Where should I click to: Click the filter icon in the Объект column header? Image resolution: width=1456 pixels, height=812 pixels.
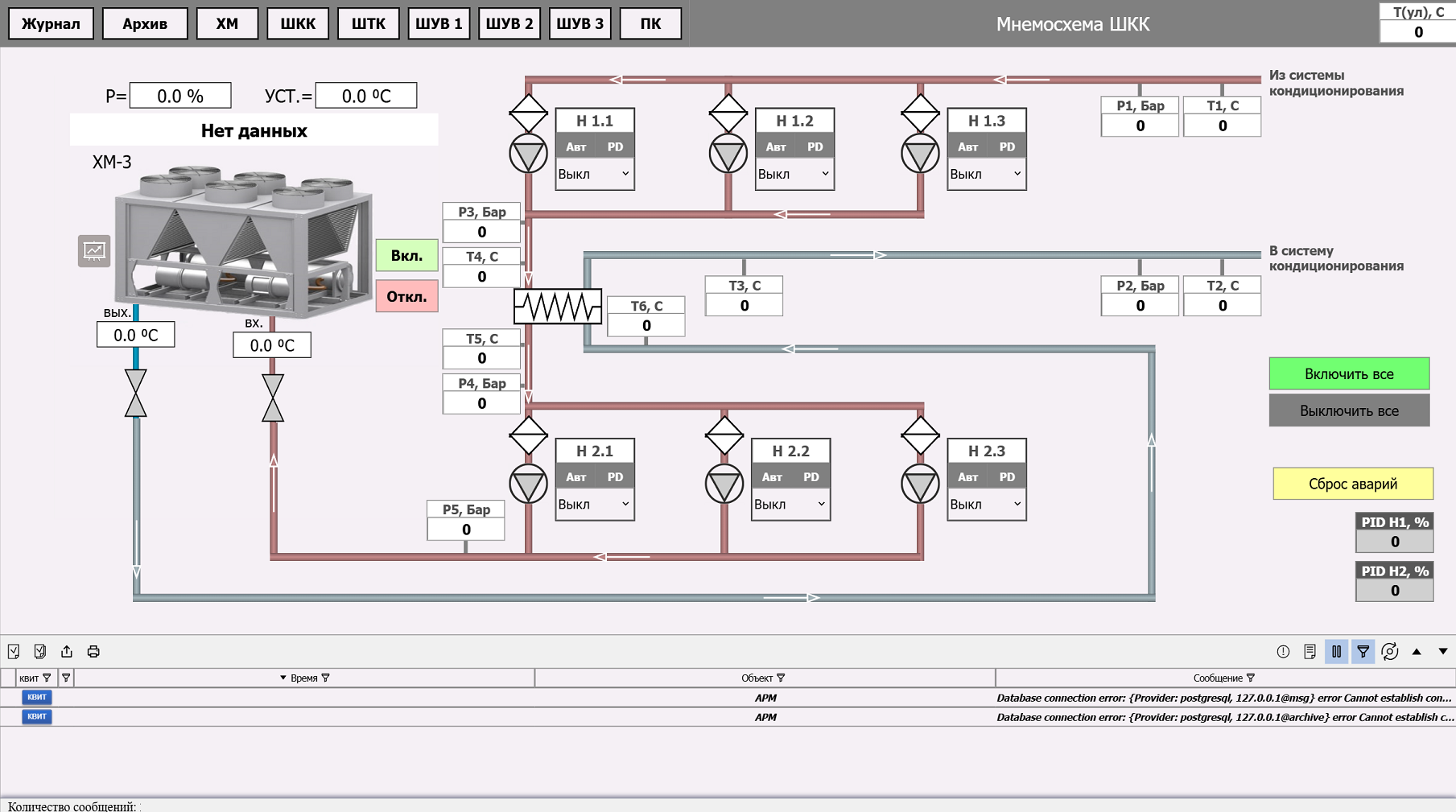pyautogui.click(x=781, y=678)
